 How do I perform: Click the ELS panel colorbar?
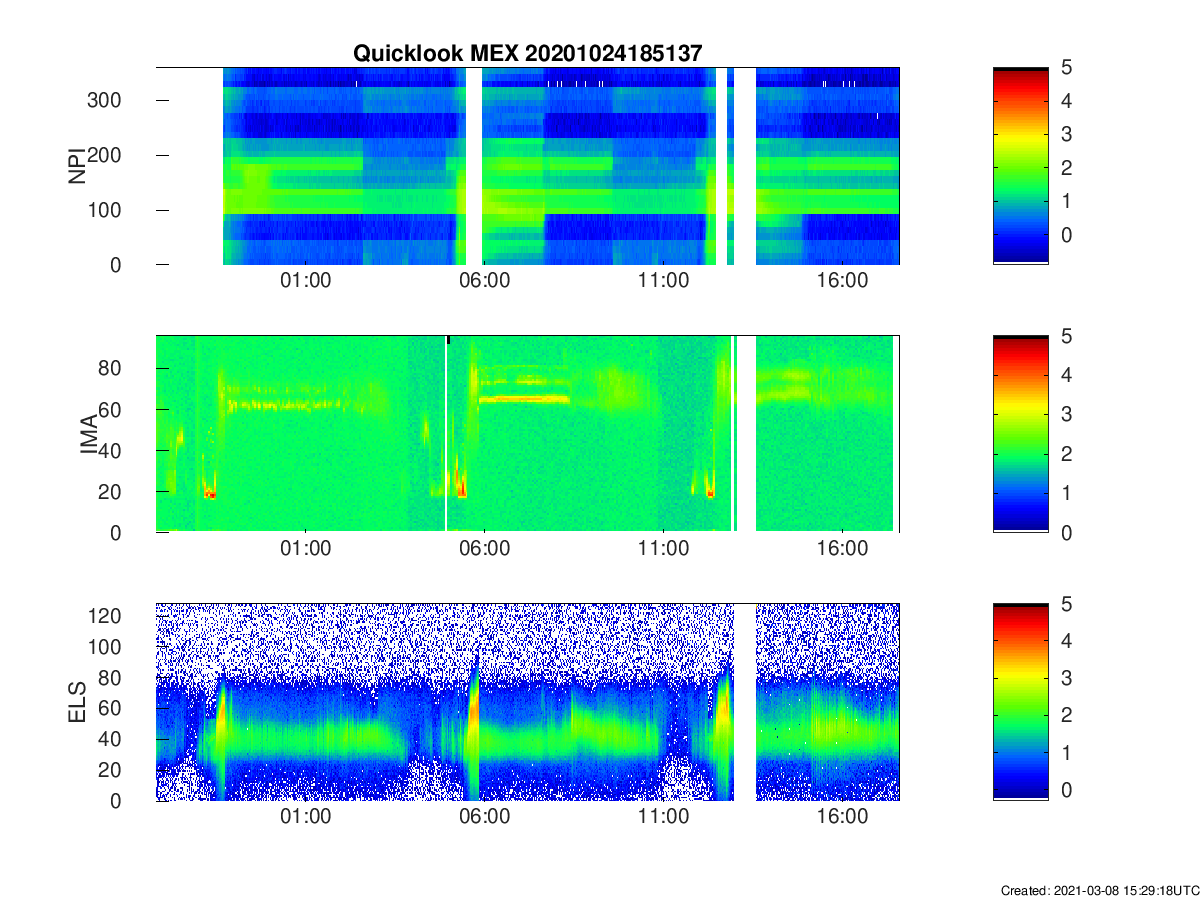pos(1021,702)
